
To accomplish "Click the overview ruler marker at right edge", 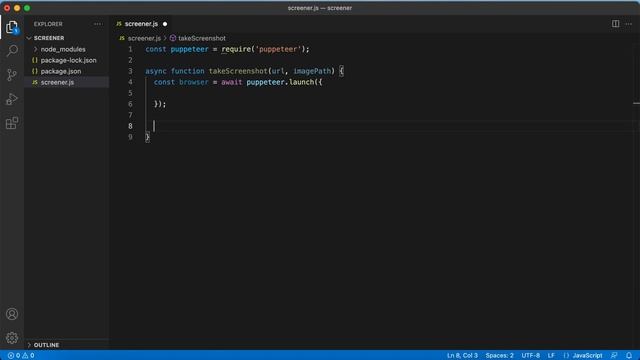I will (x=636, y=103).
